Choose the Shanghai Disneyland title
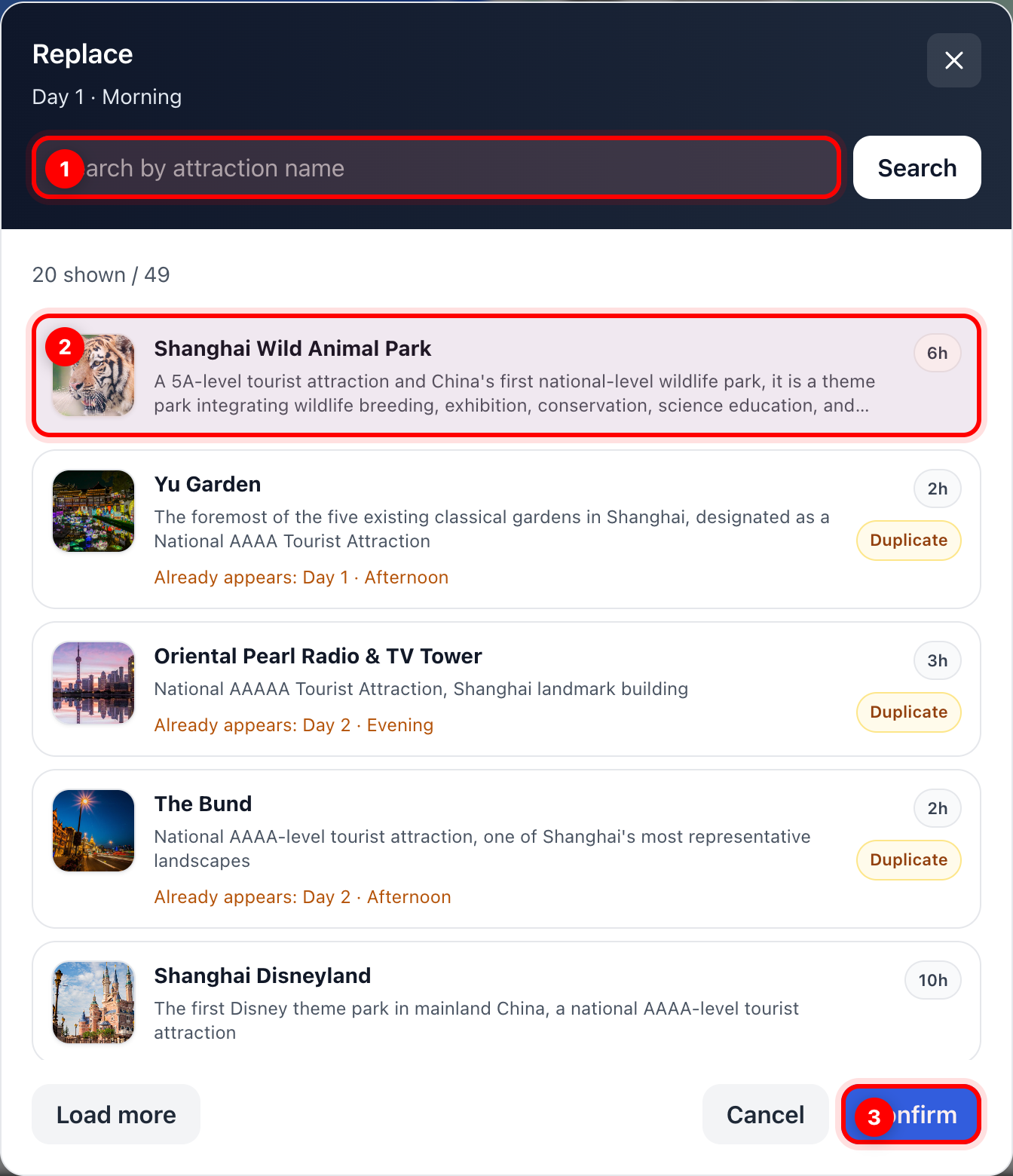This screenshot has height=1176, width=1013. click(262, 975)
